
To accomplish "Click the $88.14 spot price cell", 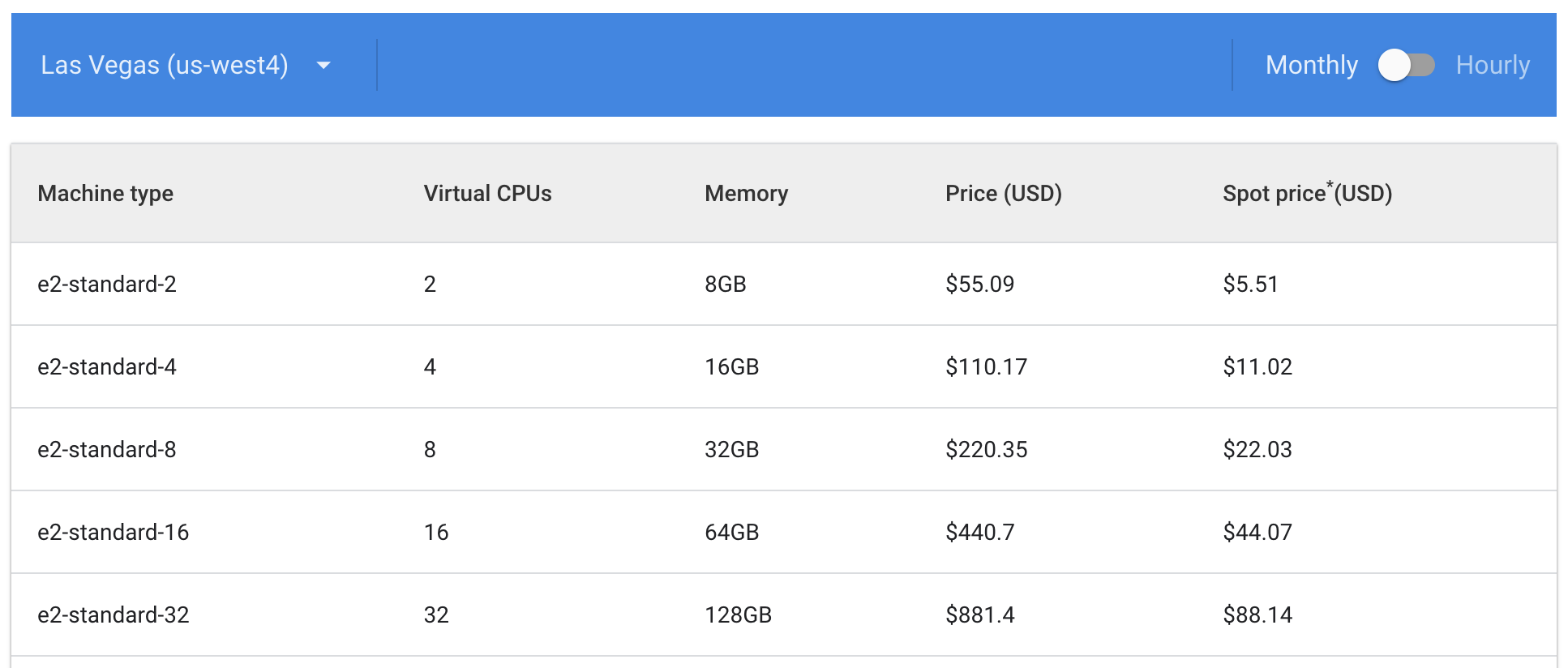I will (x=1257, y=615).
